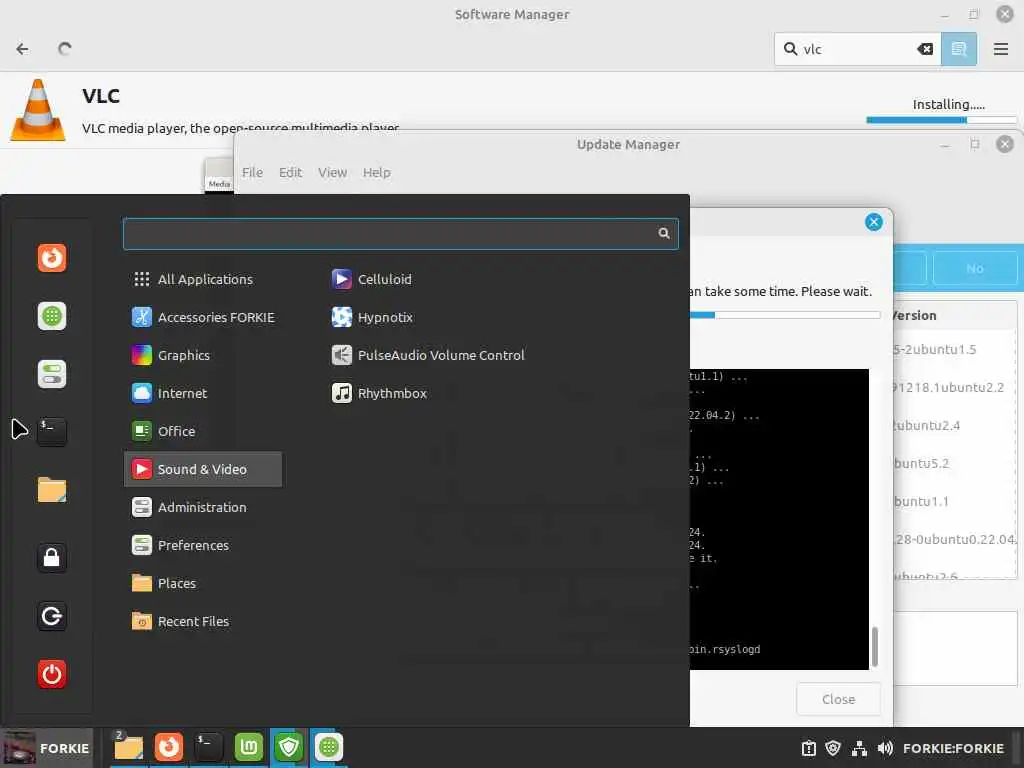Click the red power Quit icon in the menu
The image size is (1024, 768).
(52, 674)
